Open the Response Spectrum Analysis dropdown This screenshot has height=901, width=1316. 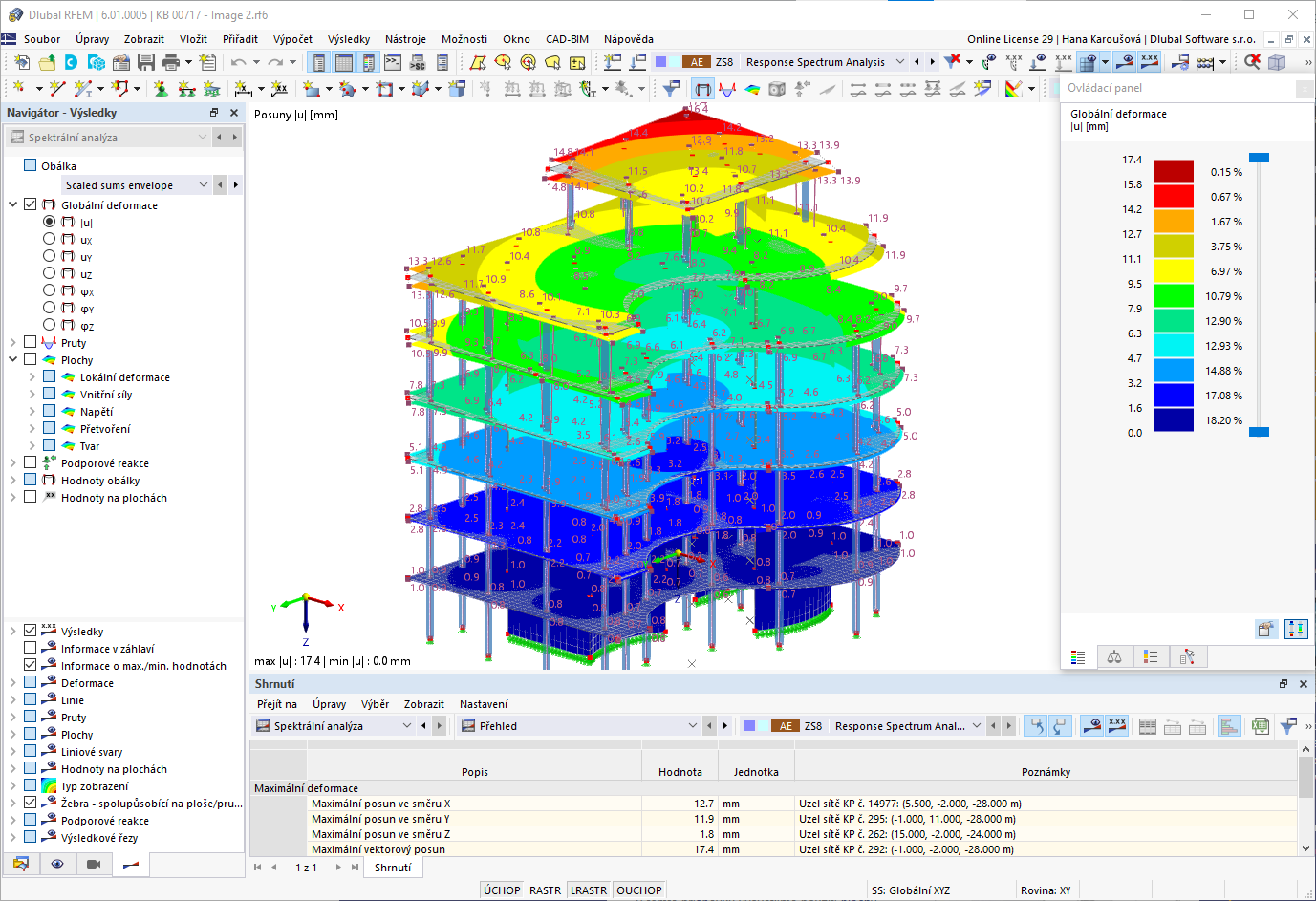coord(902,60)
